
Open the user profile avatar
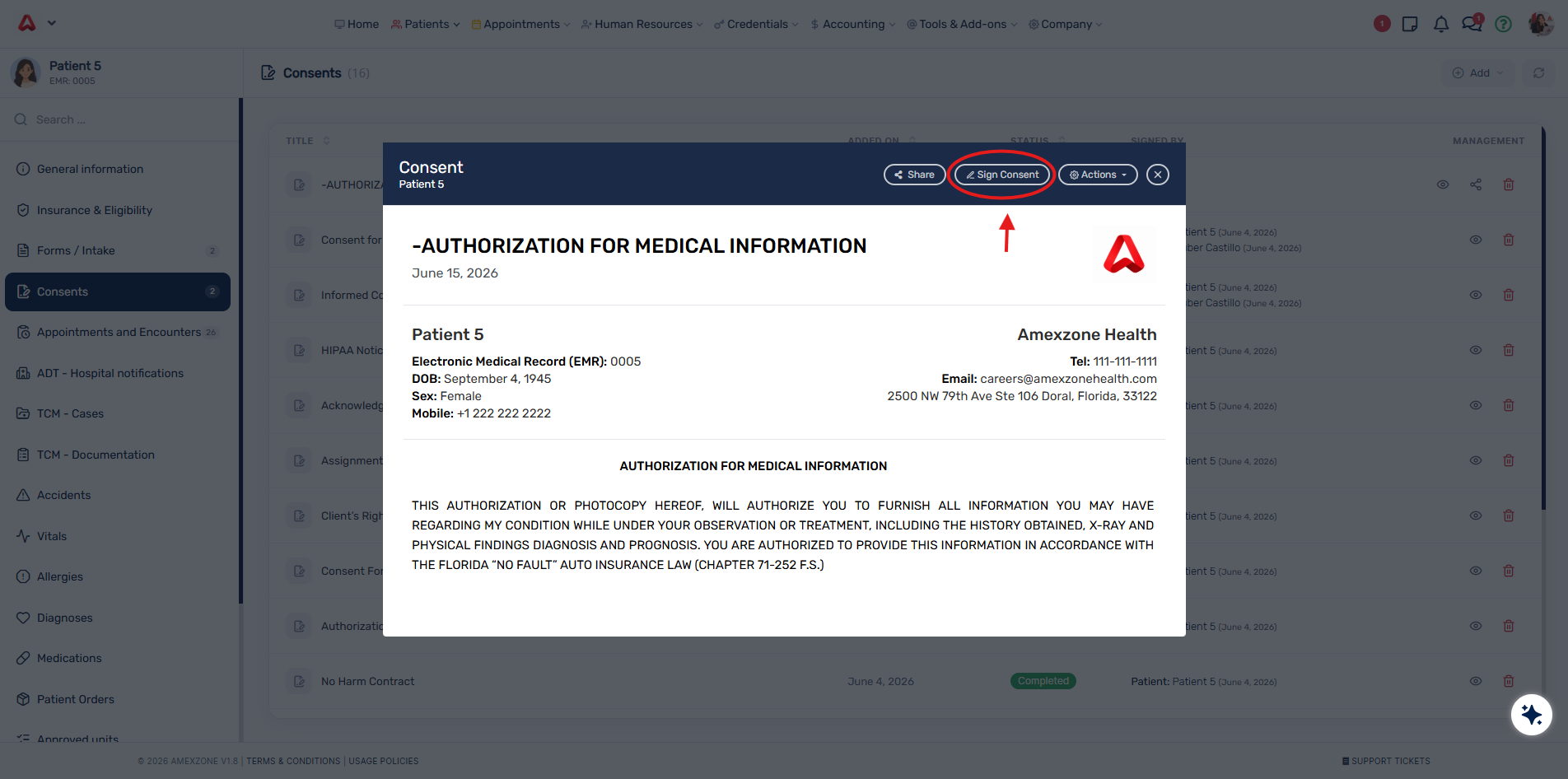1540,24
